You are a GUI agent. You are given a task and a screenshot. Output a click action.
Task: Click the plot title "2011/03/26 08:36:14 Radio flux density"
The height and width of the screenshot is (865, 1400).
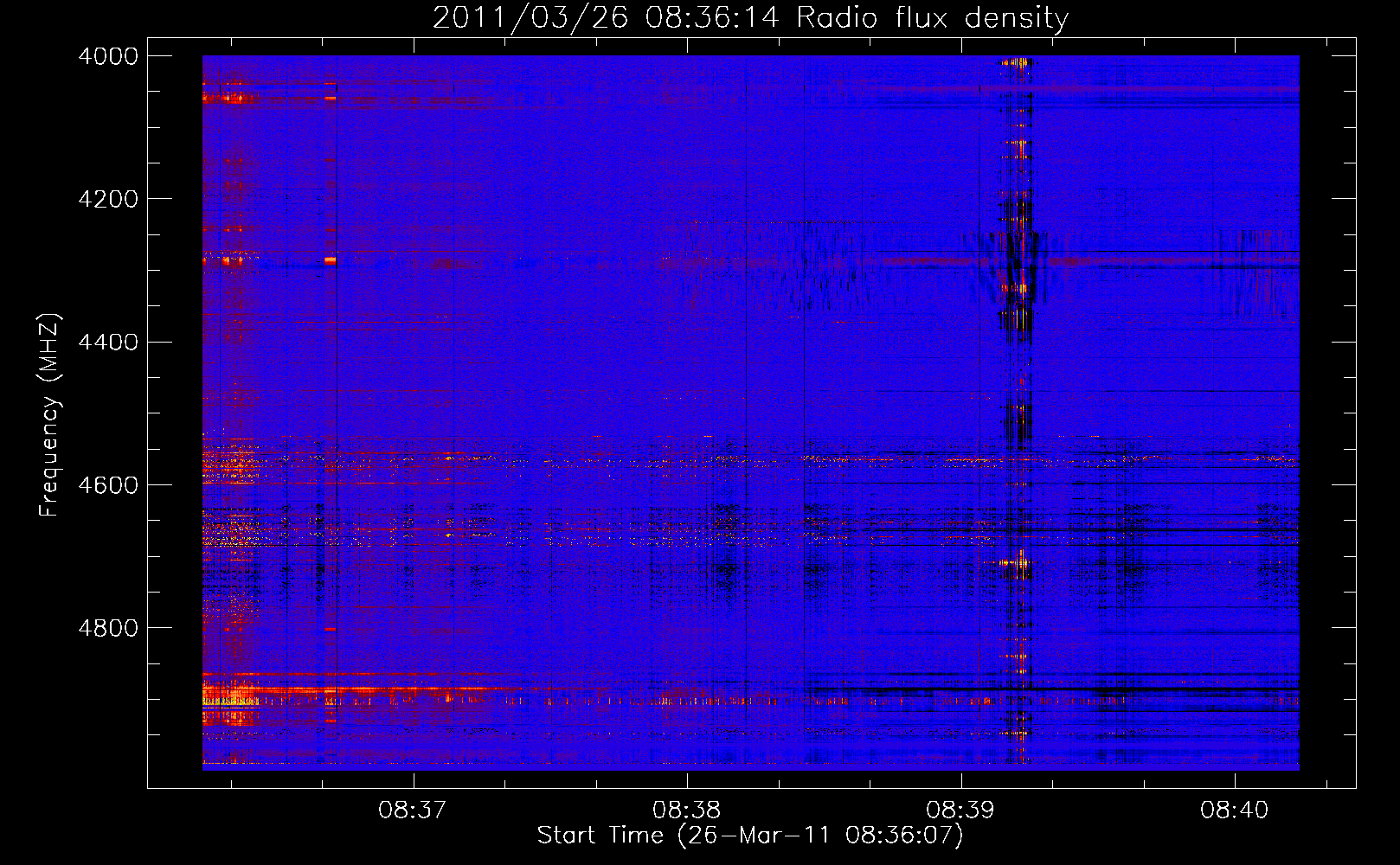click(x=750, y=17)
